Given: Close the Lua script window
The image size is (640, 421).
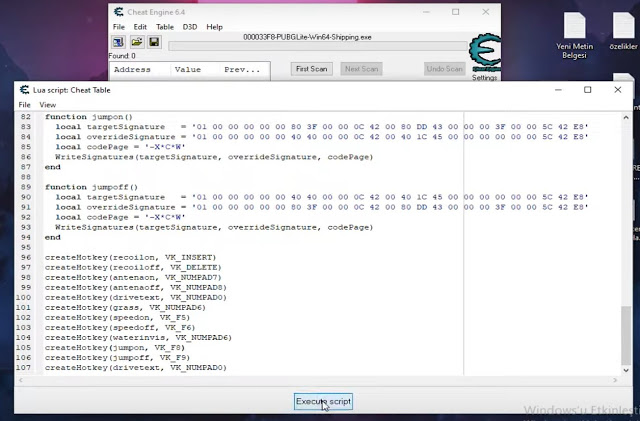Looking at the screenshot, I should [618, 90].
